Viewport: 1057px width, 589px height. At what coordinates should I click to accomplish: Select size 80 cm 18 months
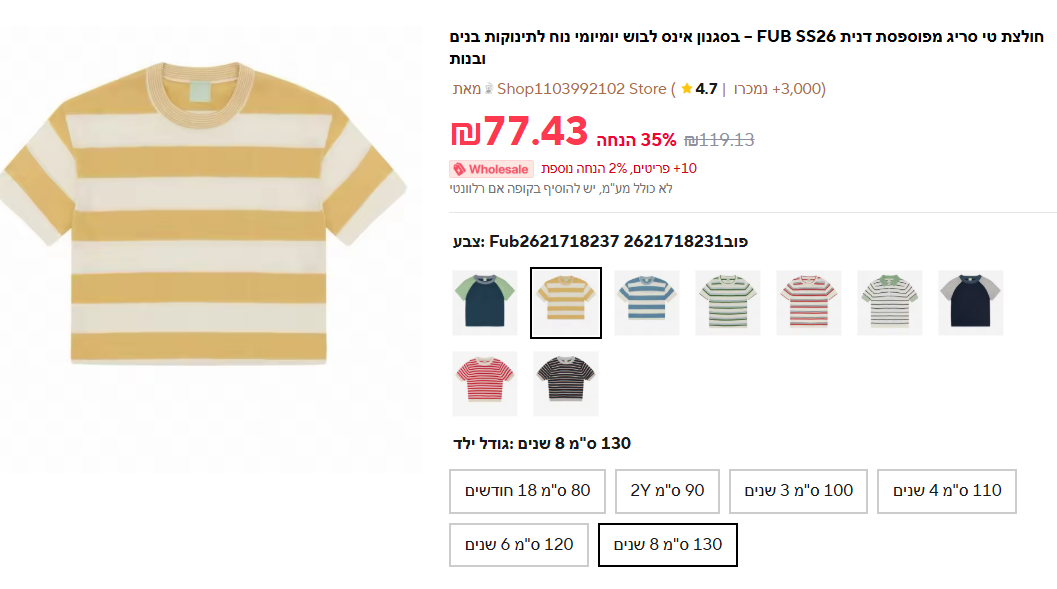click(527, 491)
